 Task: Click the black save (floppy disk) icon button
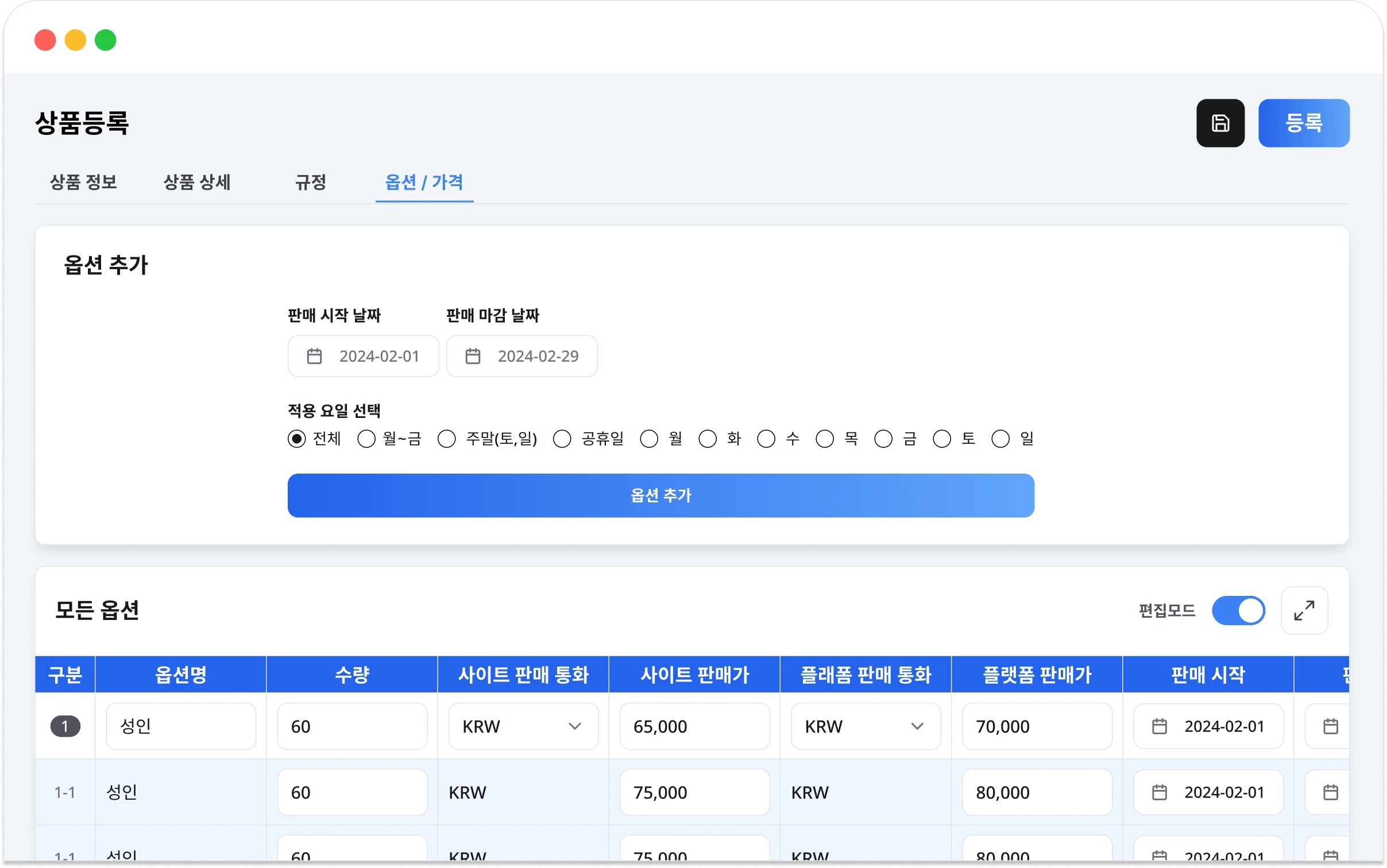(1220, 123)
